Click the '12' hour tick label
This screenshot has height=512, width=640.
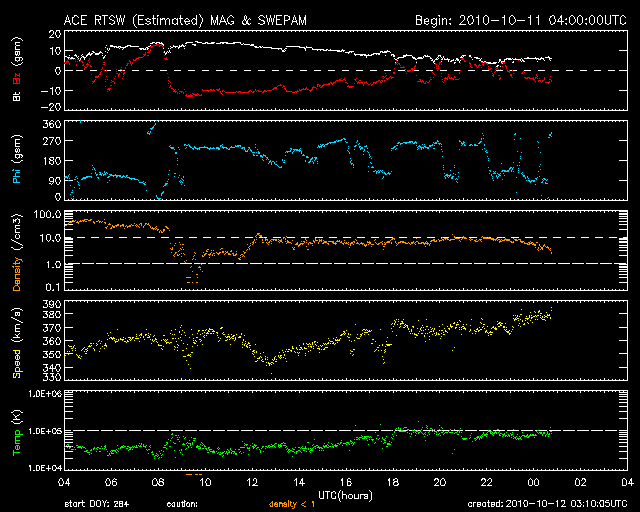[252, 482]
